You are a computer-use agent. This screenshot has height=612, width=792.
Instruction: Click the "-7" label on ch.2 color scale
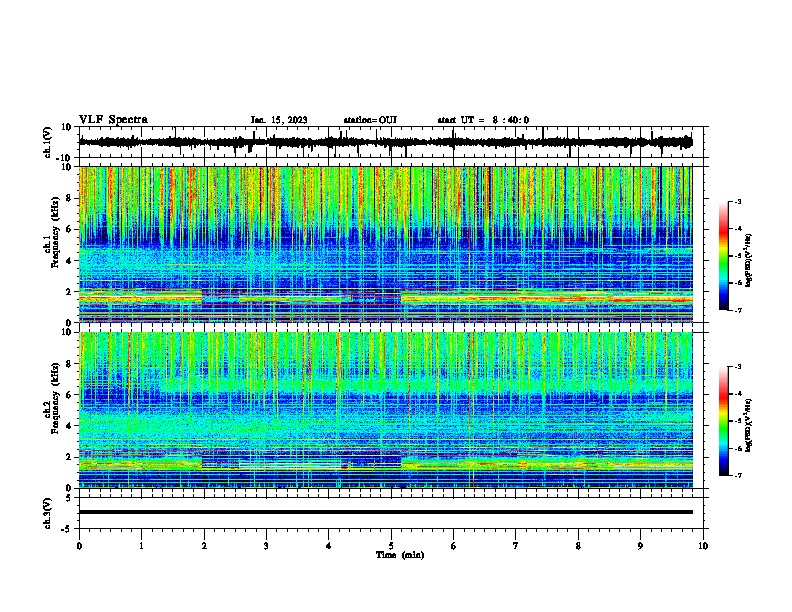(737, 475)
